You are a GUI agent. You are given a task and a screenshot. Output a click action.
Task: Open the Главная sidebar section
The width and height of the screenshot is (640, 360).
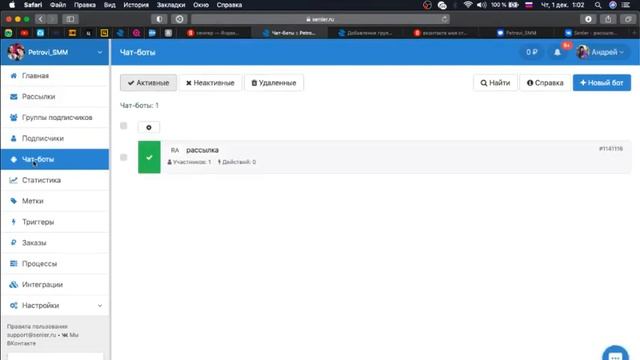[x=55, y=76]
